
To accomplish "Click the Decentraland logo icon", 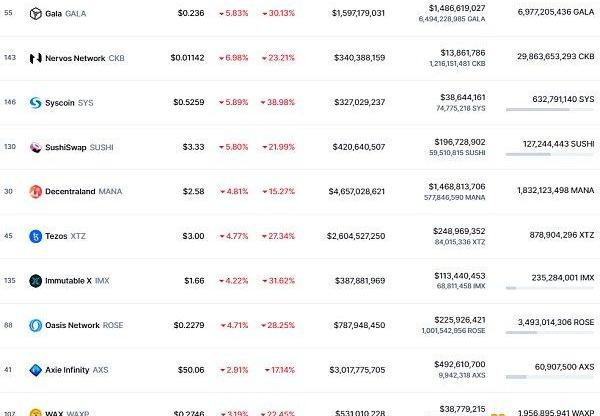I will [x=36, y=191].
